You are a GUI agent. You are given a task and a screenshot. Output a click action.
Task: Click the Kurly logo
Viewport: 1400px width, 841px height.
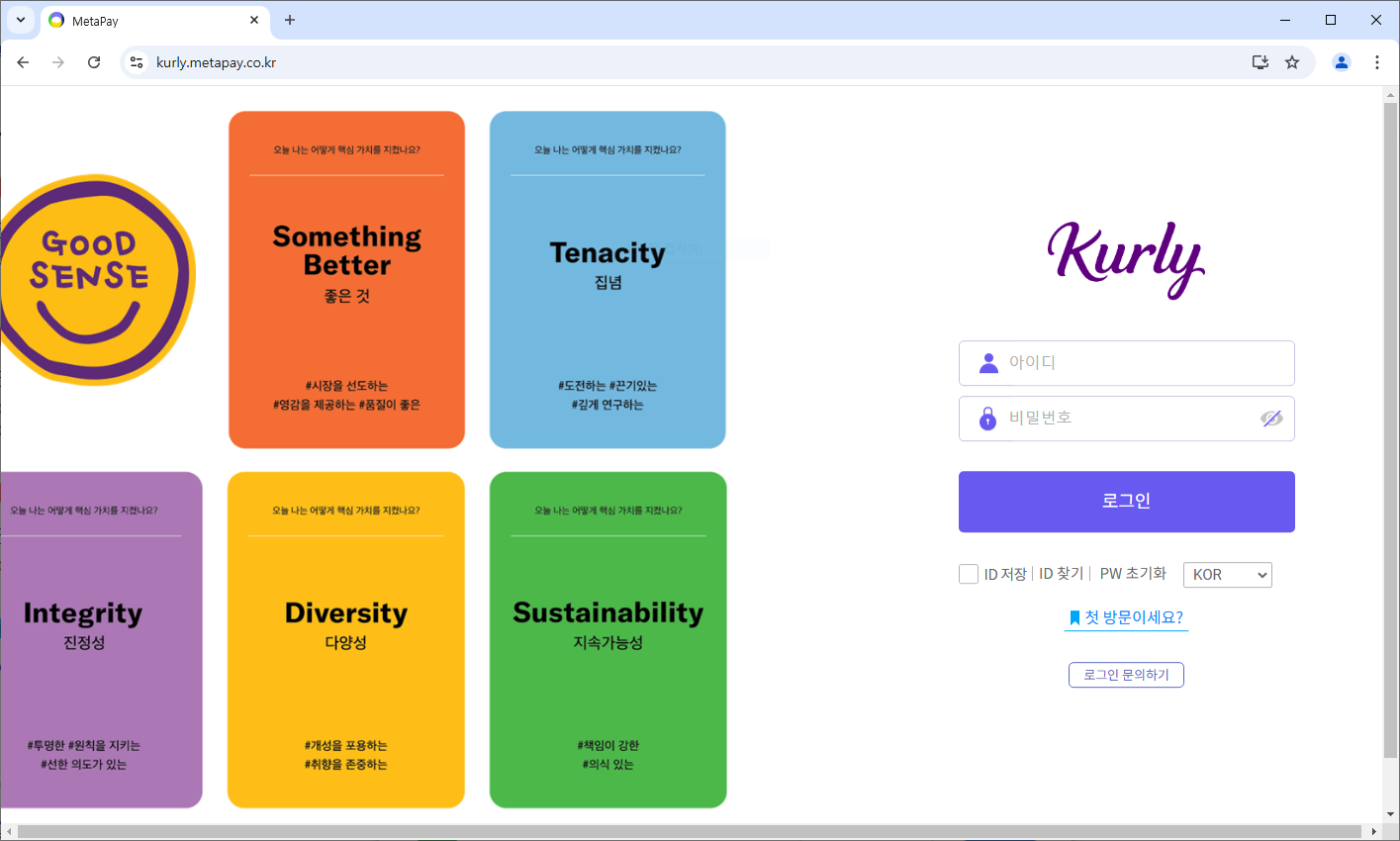click(x=1126, y=258)
